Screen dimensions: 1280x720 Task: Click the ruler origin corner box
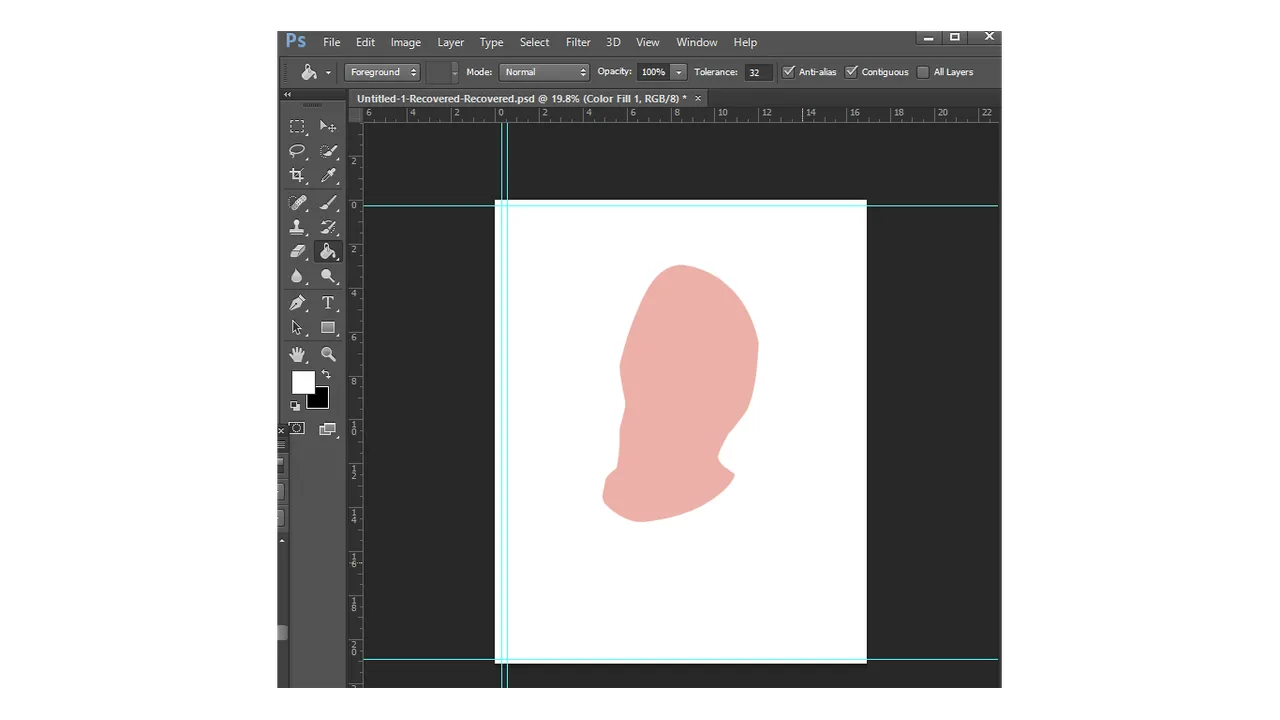click(x=355, y=114)
